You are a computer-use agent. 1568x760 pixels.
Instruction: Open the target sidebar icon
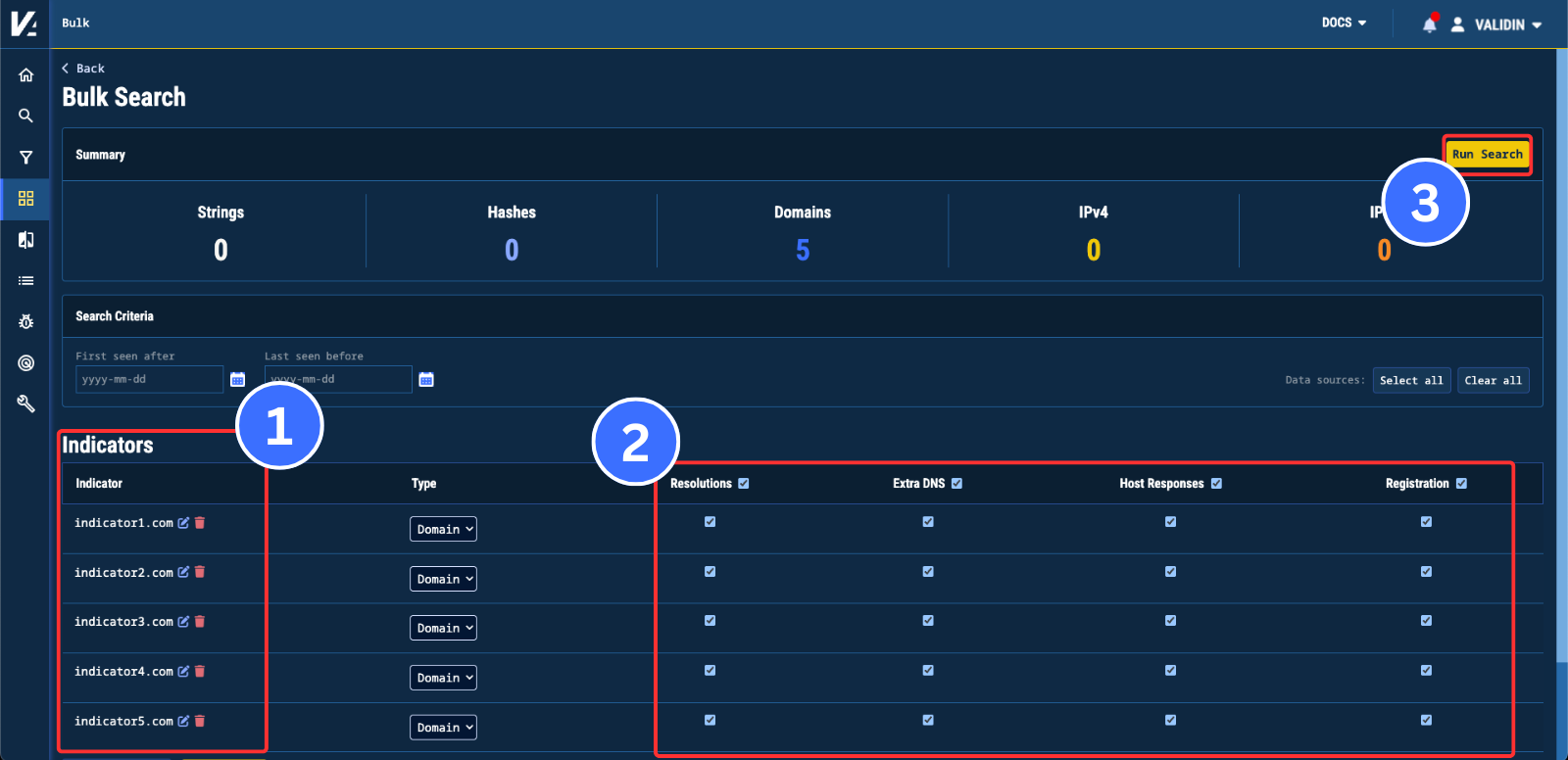pyautogui.click(x=25, y=362)
